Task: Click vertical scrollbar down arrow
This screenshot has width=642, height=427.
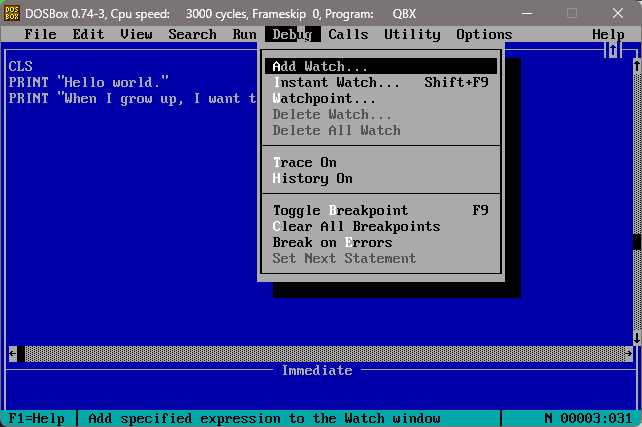Action: (637, 338)
